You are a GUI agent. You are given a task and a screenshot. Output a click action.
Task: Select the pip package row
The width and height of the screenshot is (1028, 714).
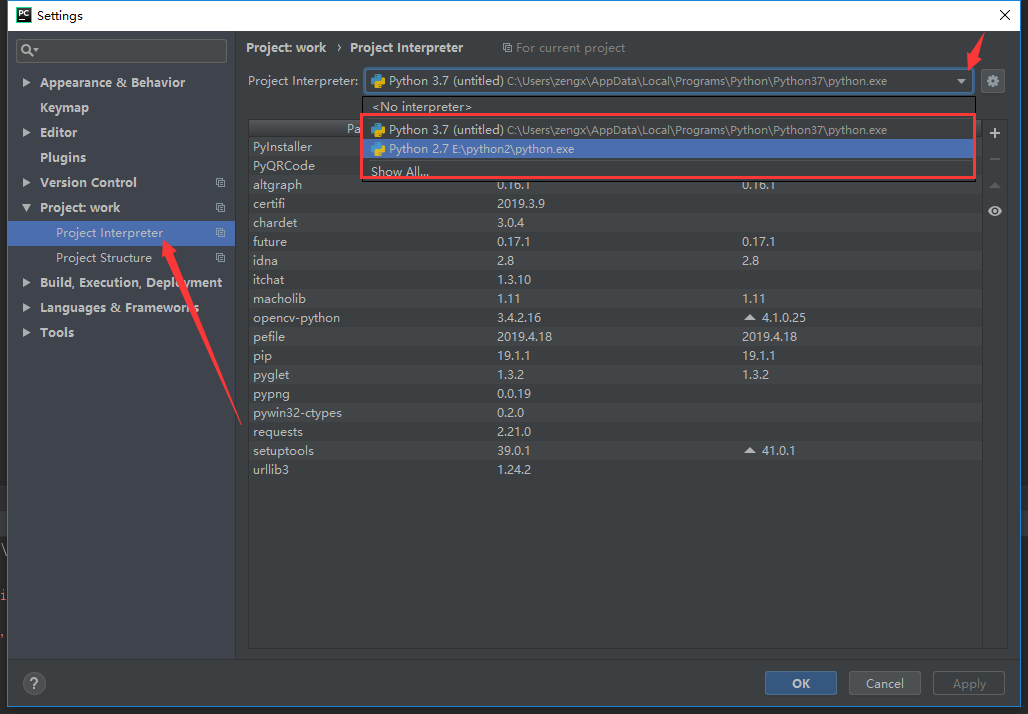click(615, 356)
